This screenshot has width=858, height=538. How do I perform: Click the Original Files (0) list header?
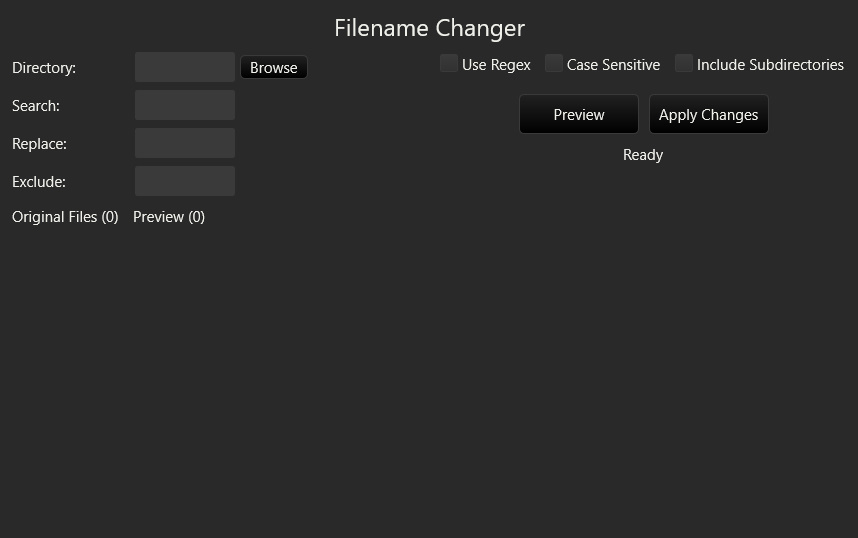(65, 217)
